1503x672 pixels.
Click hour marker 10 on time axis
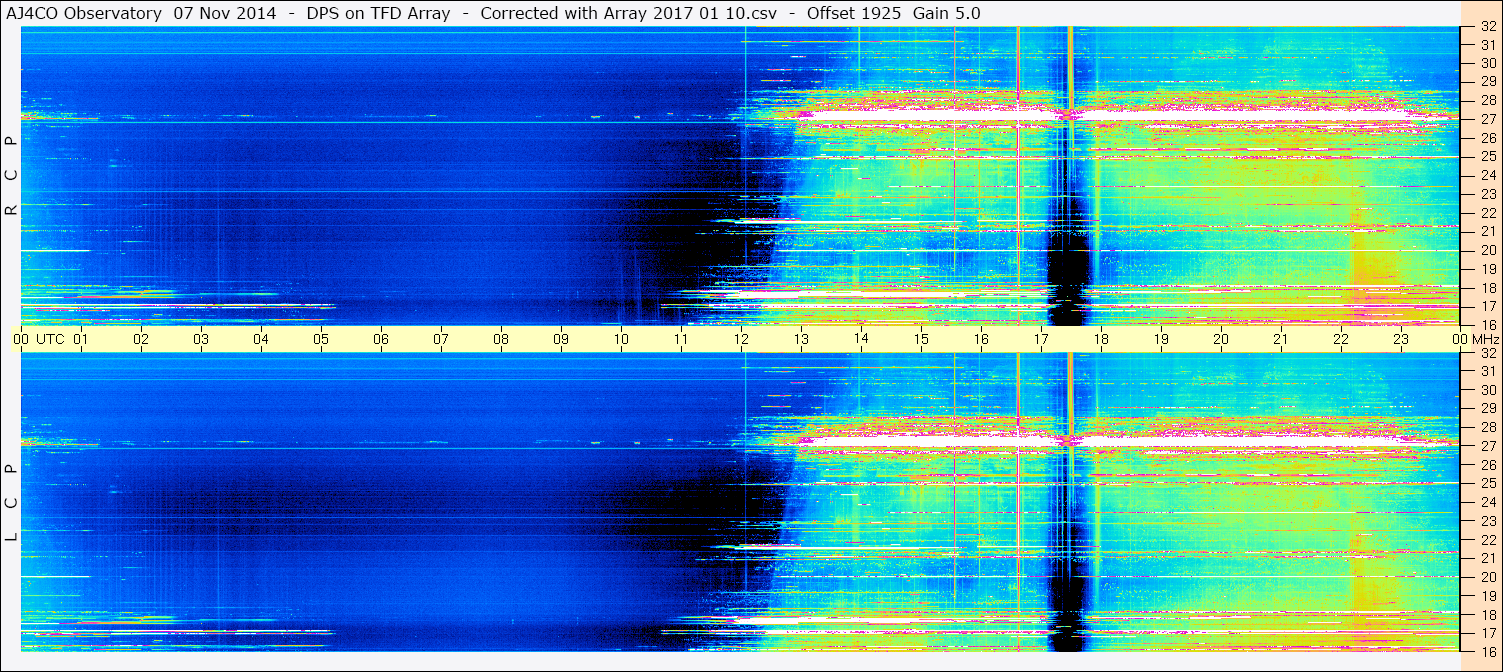pos(621,339)
